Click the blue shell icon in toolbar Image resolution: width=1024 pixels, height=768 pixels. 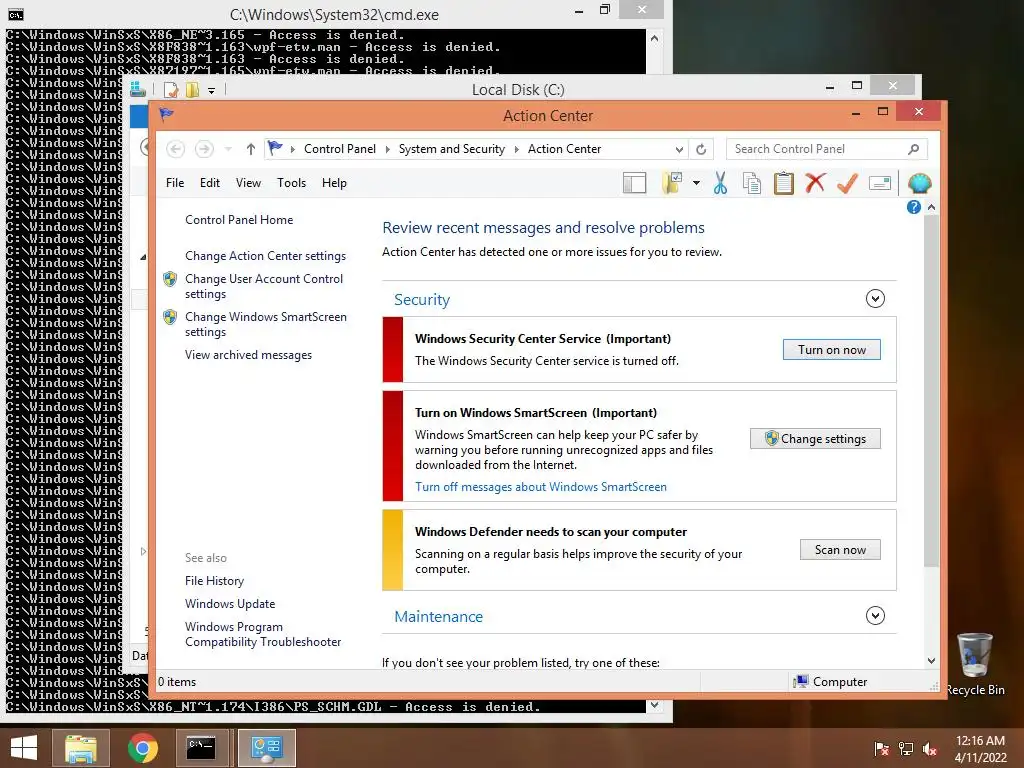919,184
